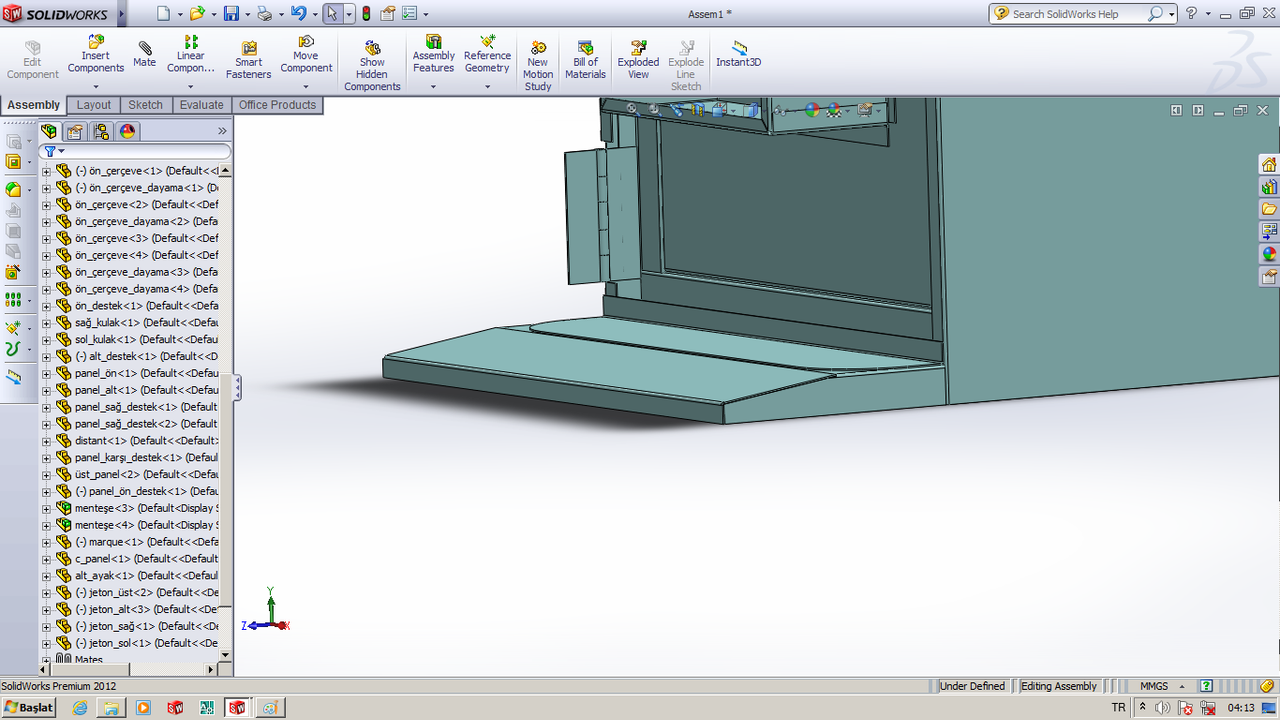Open the media player taskbar icon
The width and height of the screenshot is (1280, 720).
click(x=142, y=707)
